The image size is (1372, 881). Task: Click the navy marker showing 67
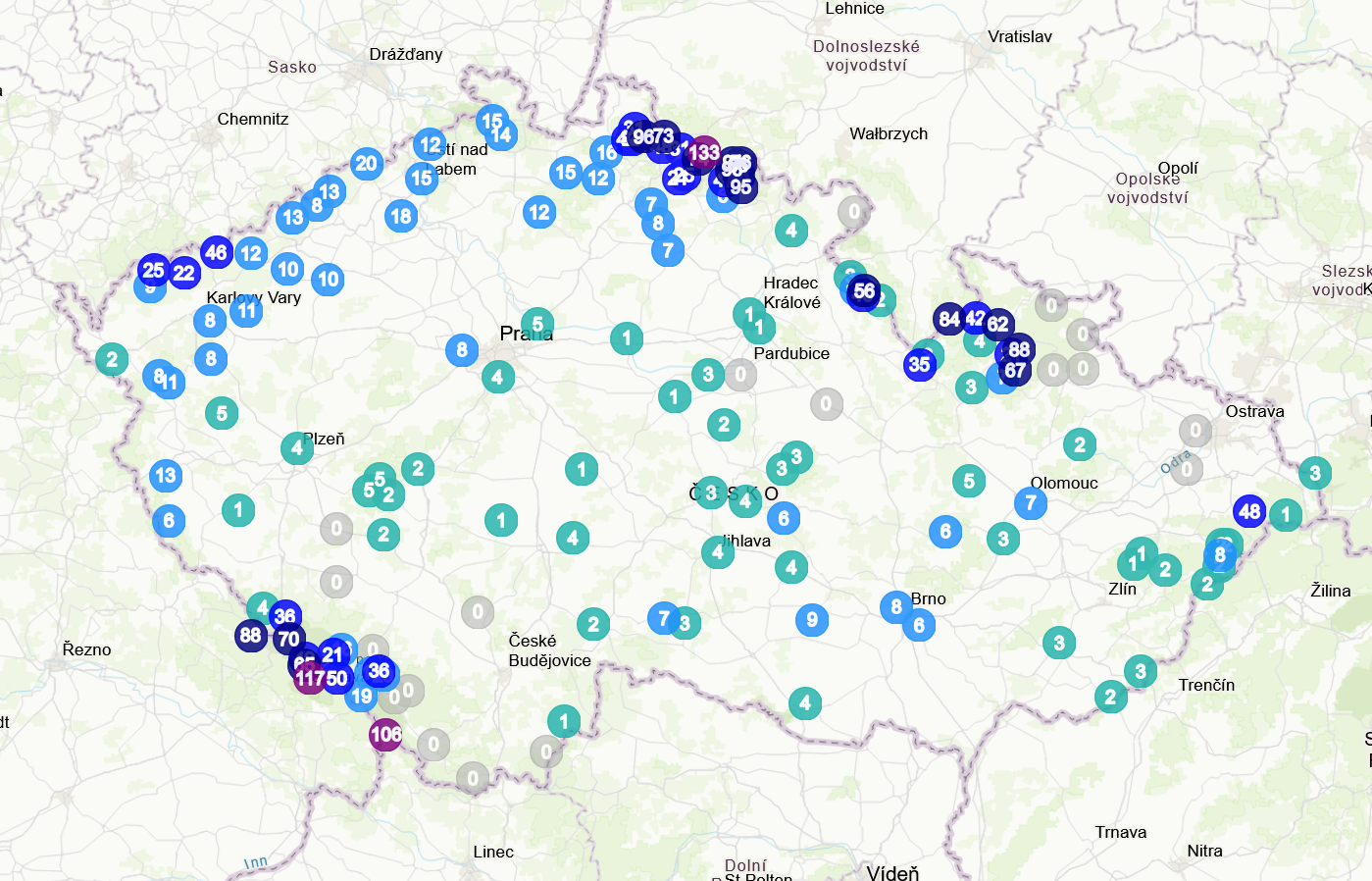[x=1015, y=371]
